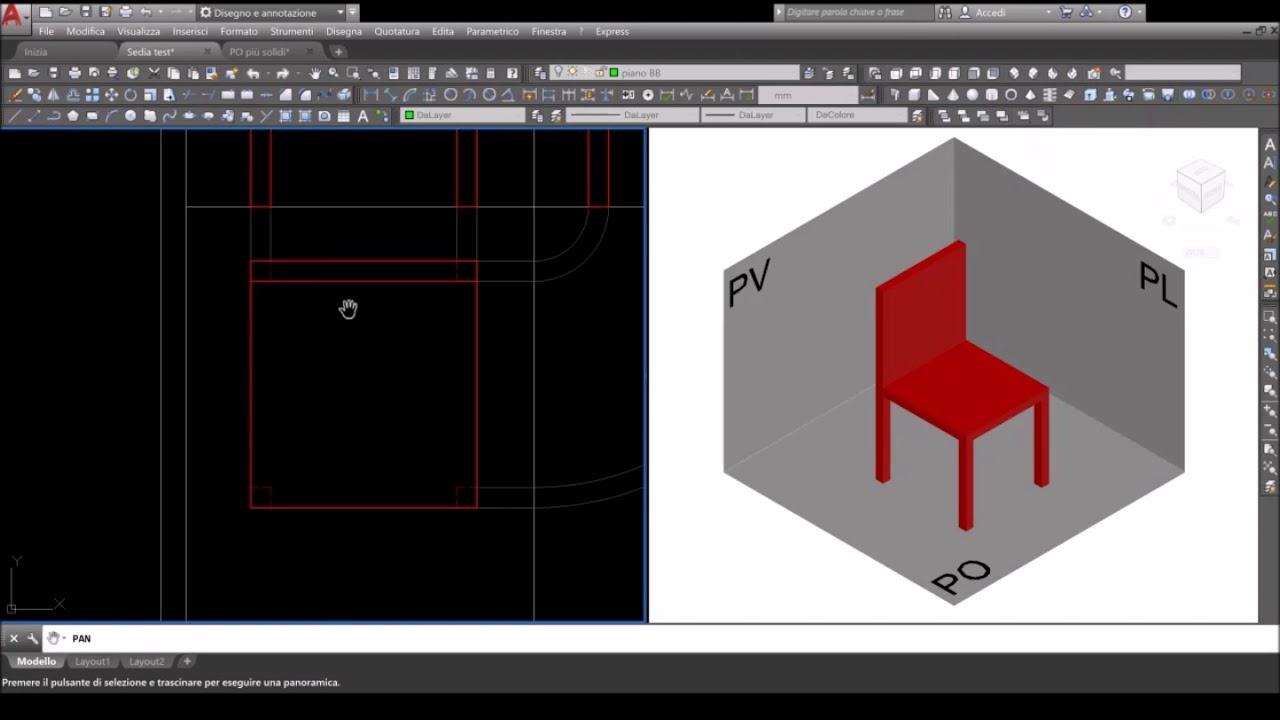Image resolution: width=1280 pixels, height=720 pixels.
Task: Select the Radius dimension tool
Action: (450, 95)
